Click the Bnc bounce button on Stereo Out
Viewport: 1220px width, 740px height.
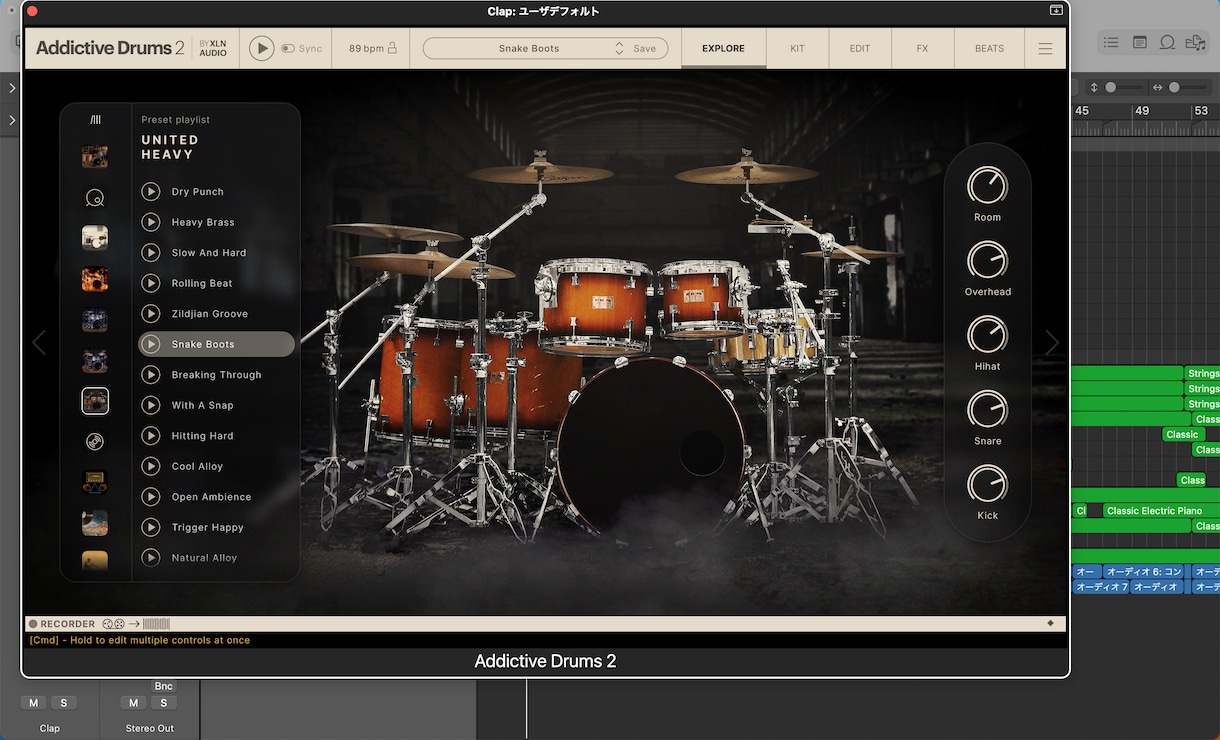[164, 686]
